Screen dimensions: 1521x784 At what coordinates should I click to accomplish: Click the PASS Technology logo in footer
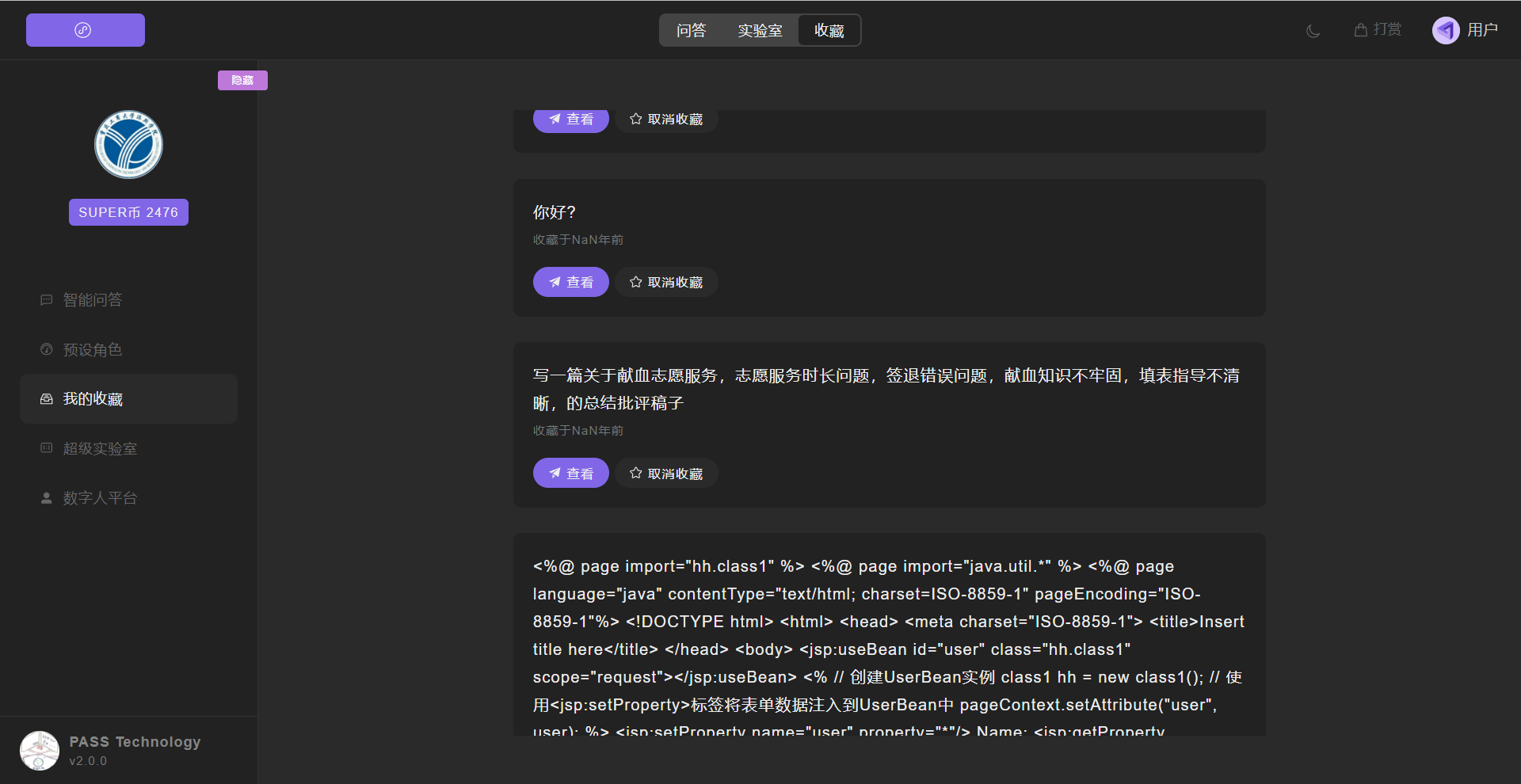40,750
